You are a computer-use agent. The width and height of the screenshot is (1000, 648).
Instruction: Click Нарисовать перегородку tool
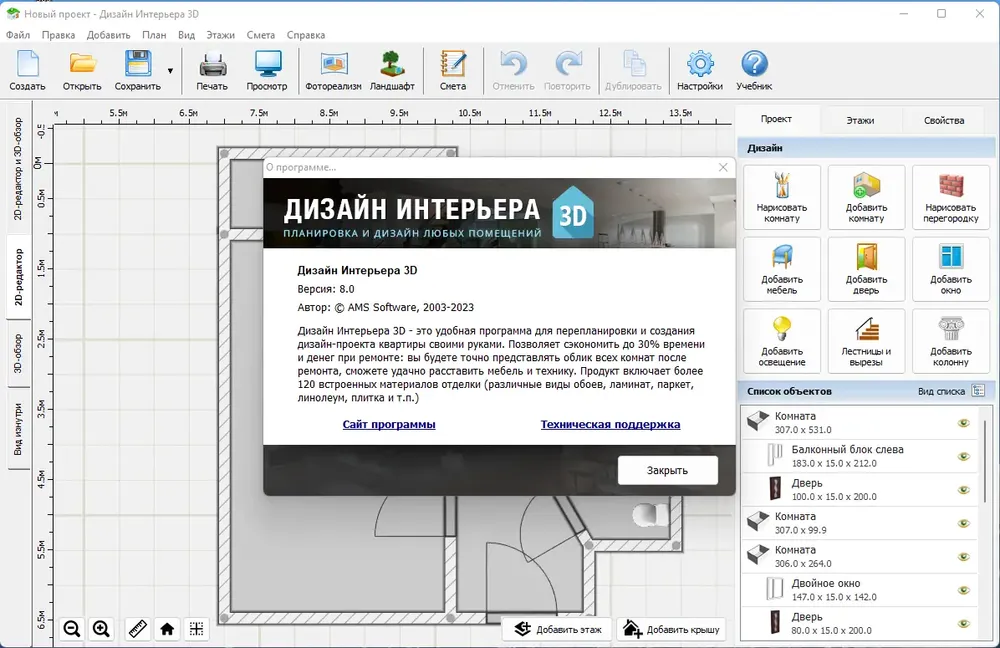coord(951,197)
